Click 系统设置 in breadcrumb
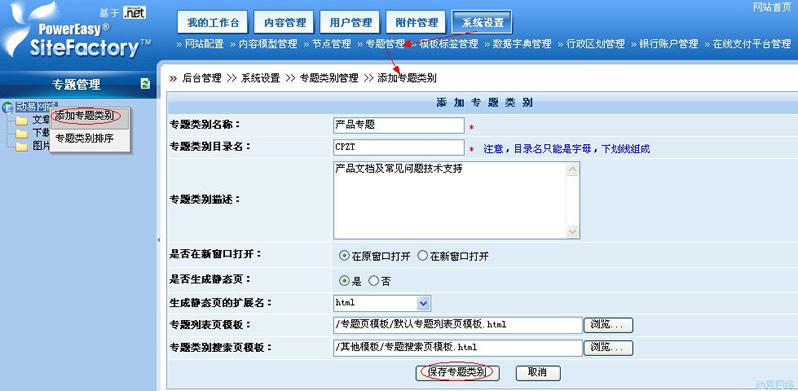The width and height of the screenshot is (798, 391). pos(261,78)
